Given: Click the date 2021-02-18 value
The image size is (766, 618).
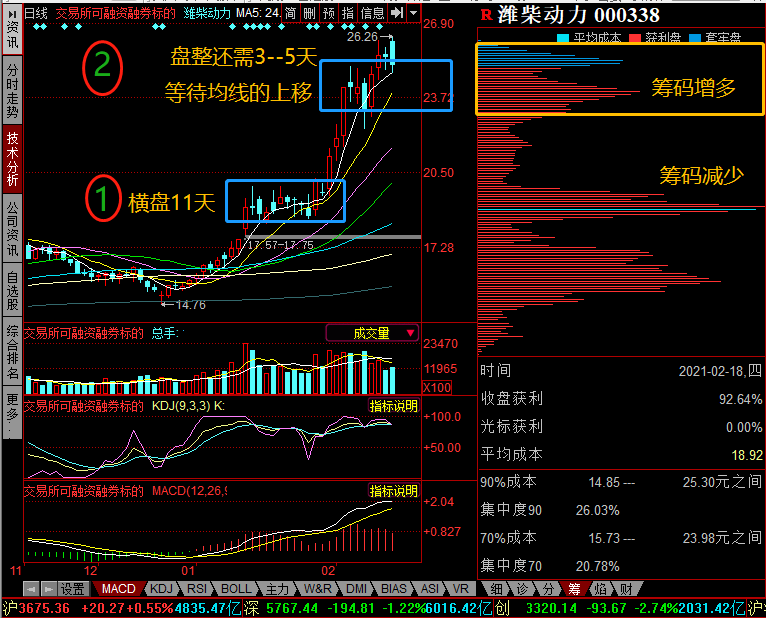Looking at the screenshot, I should click(720, 371).
